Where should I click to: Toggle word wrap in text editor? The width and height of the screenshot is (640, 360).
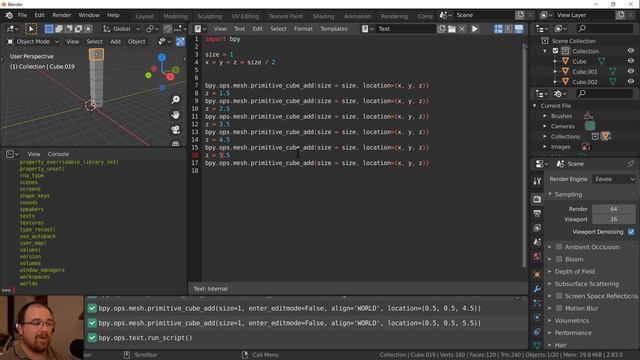pos(509,29)
